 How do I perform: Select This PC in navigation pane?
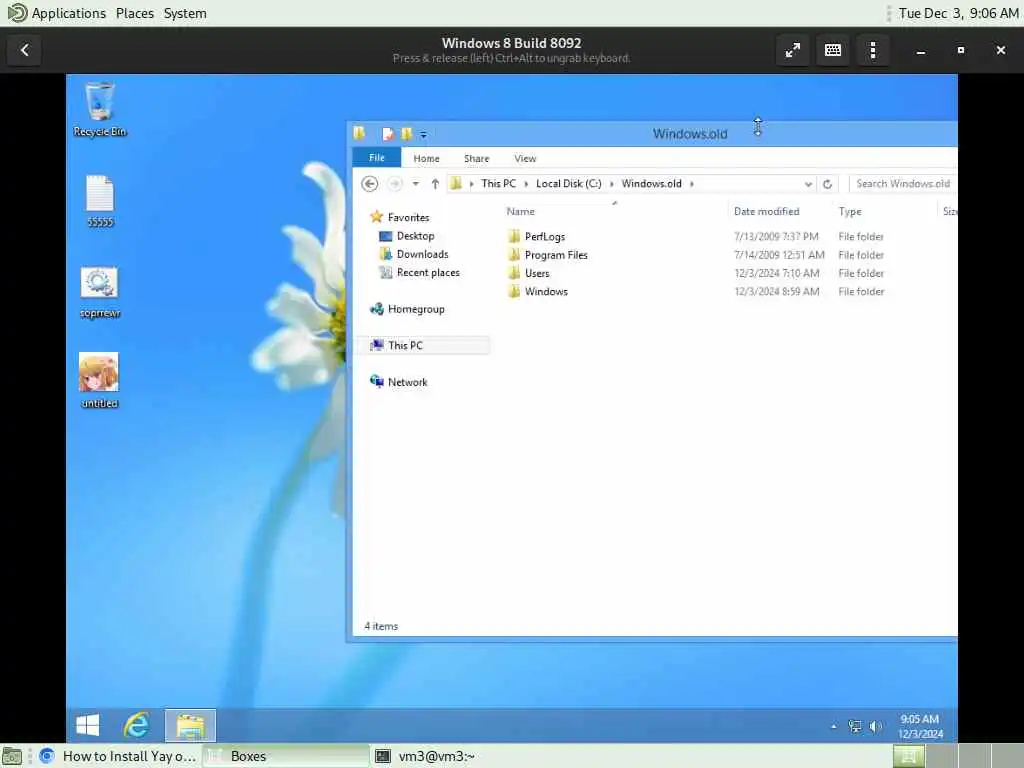pyautogui.click(x=424, y=345)
